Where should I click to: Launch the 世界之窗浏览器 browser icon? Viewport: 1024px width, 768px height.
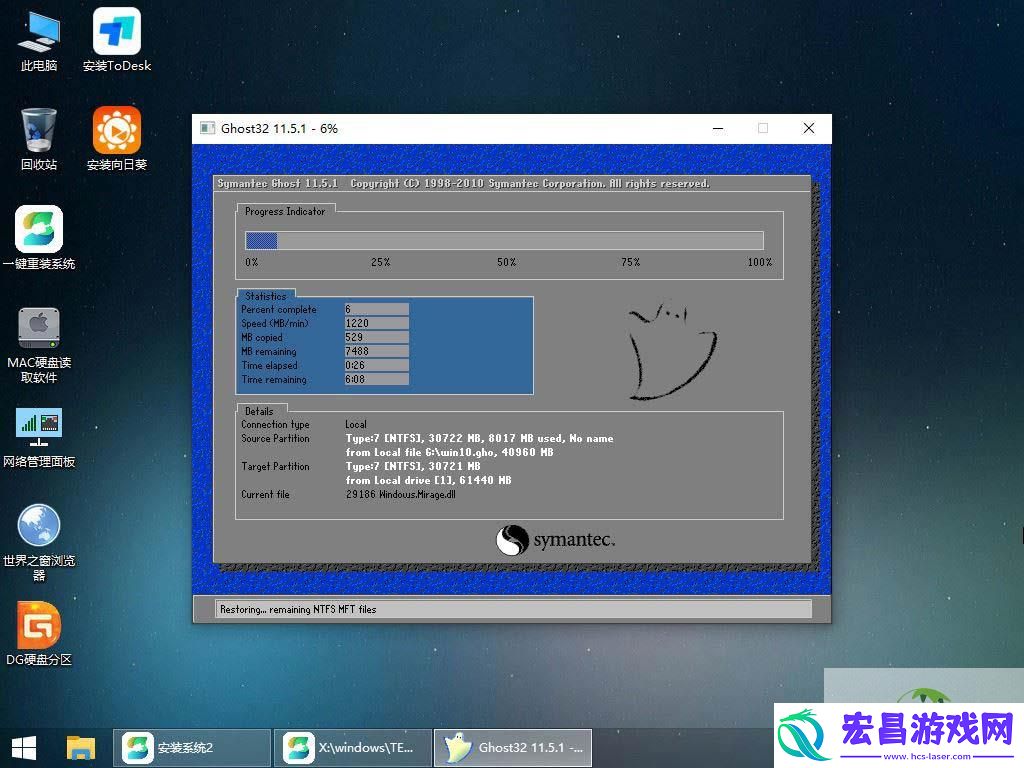pos(39,543)
